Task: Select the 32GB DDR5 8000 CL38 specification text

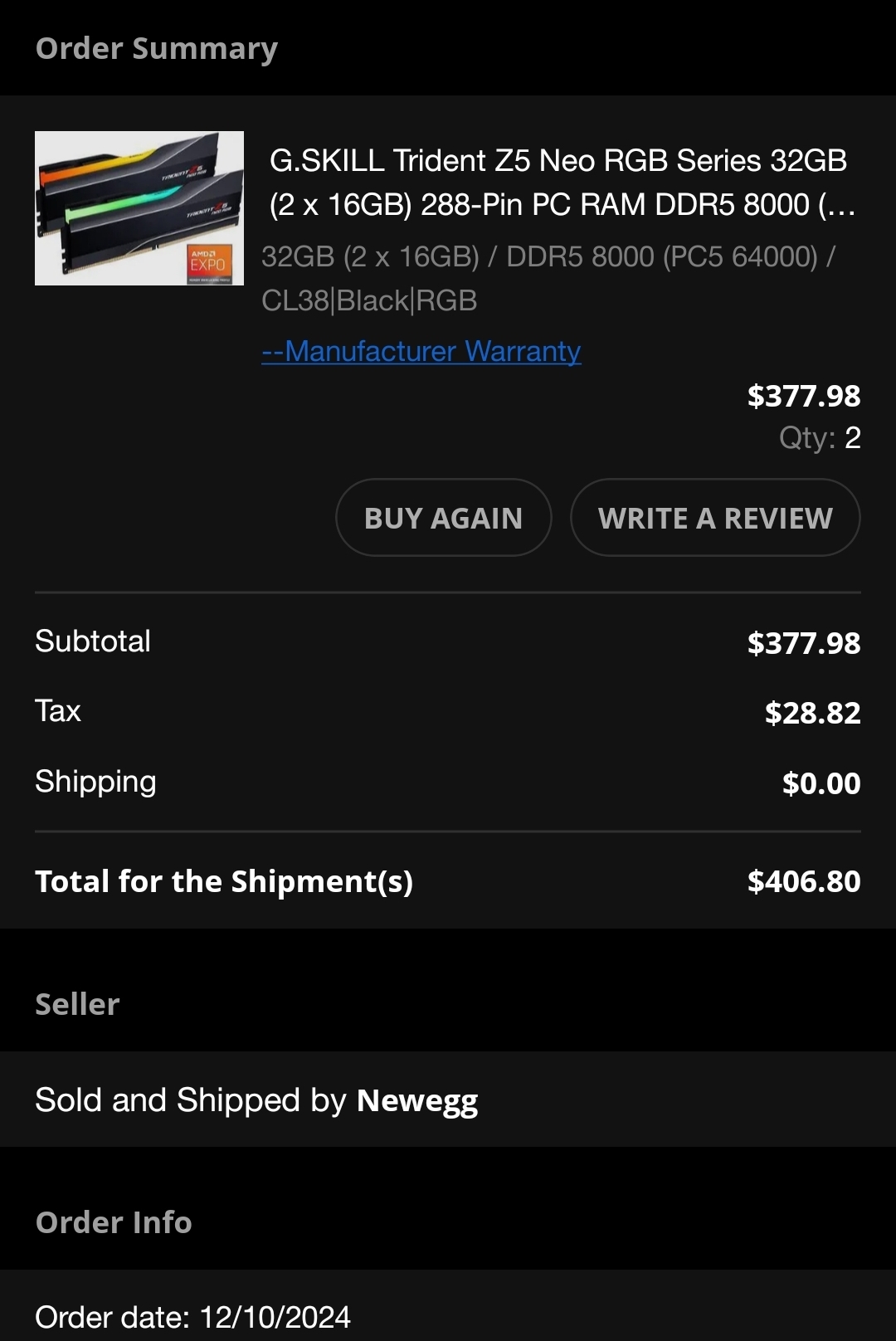Action: [x=548, y=279]
